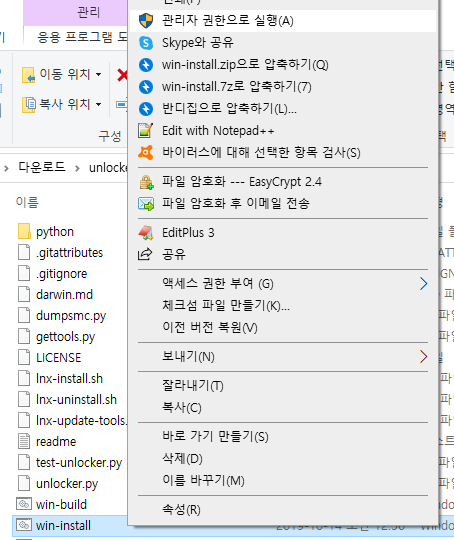The height and width of the screenshot is (540, 454).
Task: Click the shield icon for administrator run
Action: click(146, 21)
